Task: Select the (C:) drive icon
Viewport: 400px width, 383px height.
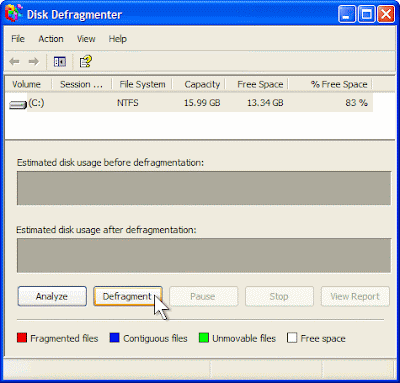Action: point(18,105)
